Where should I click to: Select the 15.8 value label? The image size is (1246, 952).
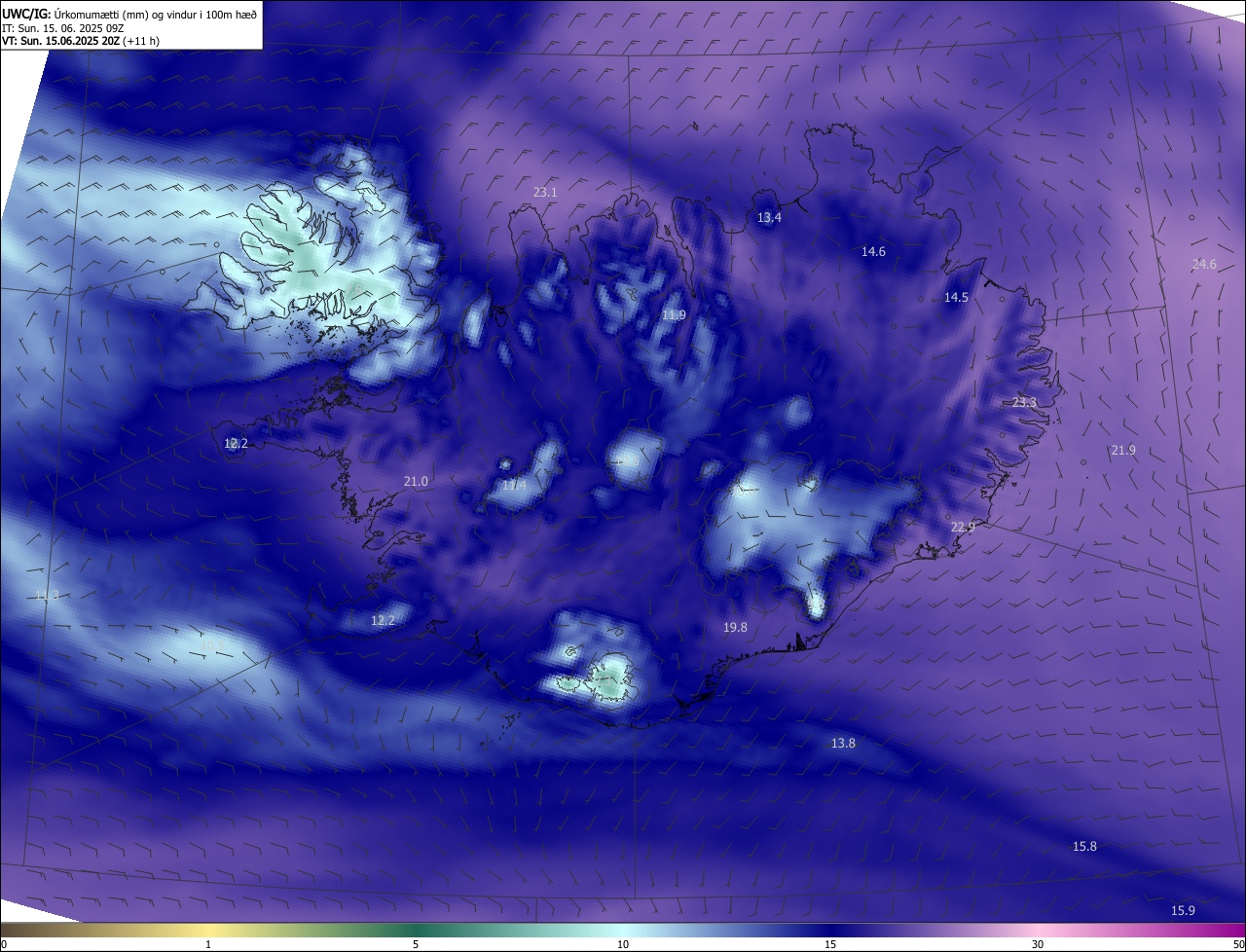pyautogui.click(x=1084, y=847)
